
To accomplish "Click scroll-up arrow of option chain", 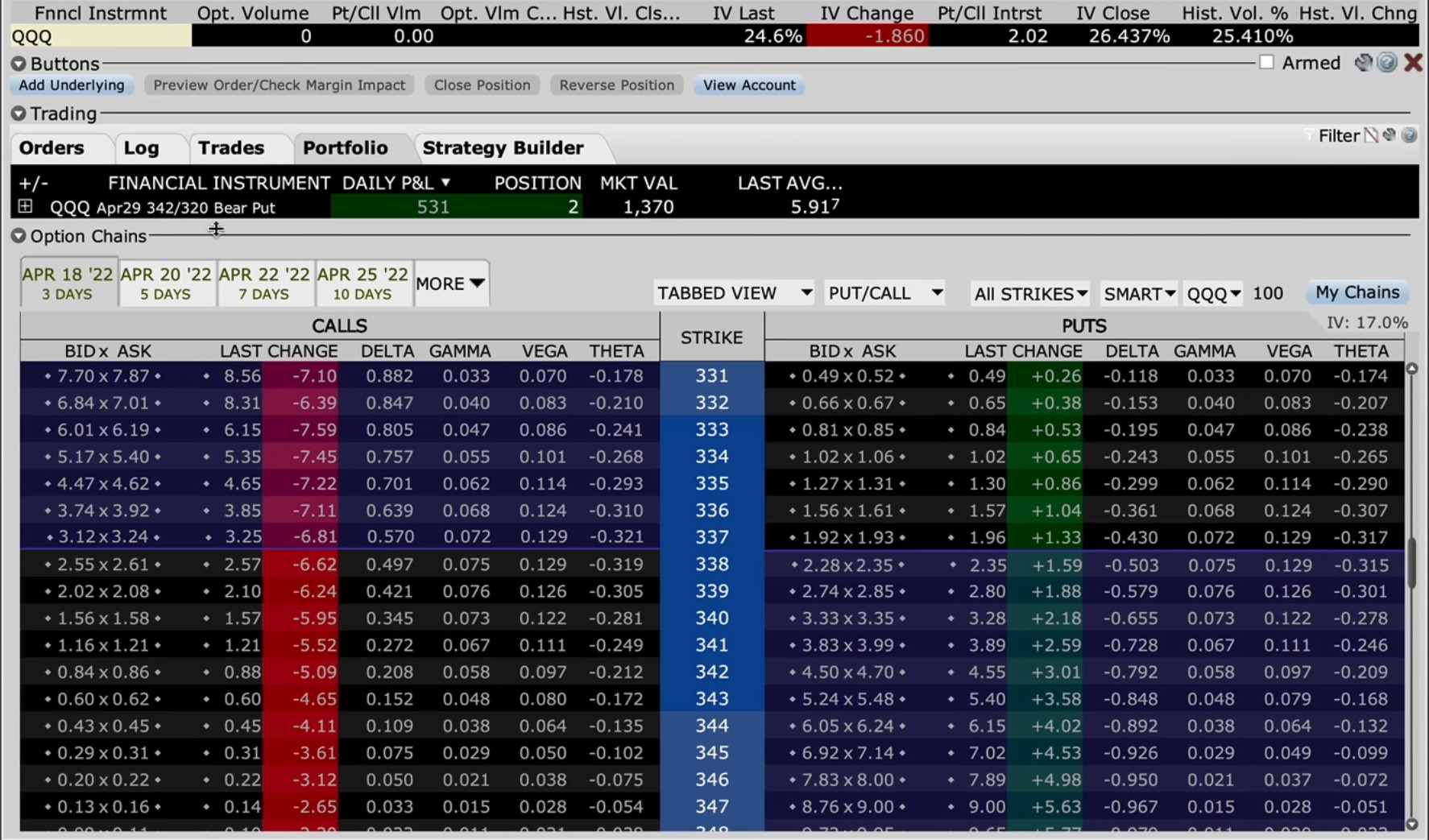I will pyautogui.click(x=1411, y=369).
